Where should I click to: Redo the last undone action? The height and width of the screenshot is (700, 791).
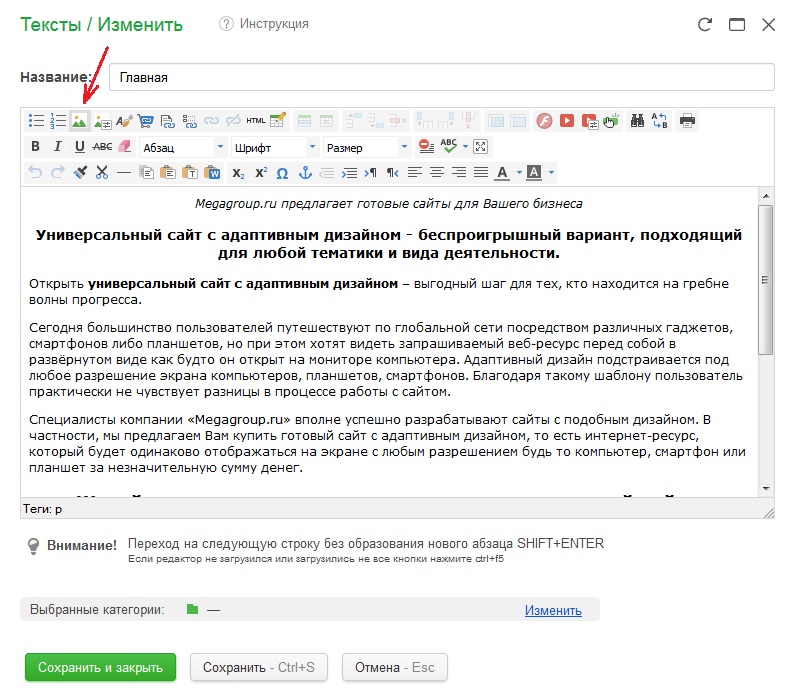[58, 172]
